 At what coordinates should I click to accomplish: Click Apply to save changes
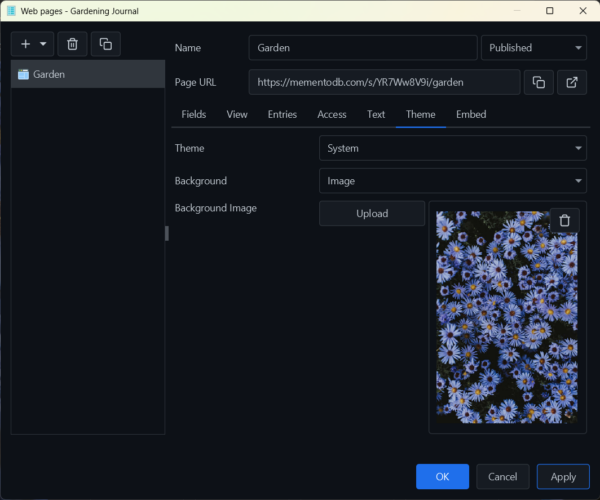click(x=563, y=477)
